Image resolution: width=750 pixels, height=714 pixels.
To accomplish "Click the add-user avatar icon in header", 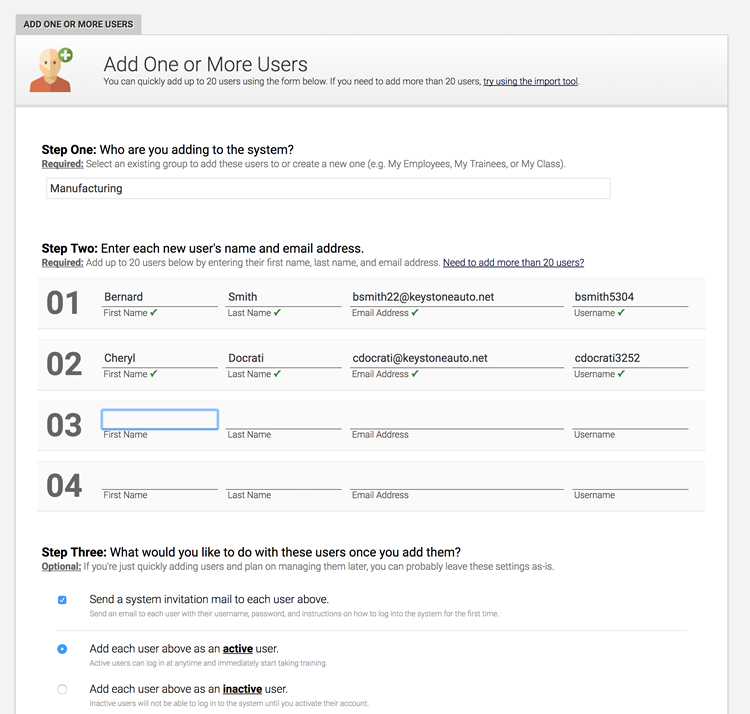I will coord(51,70).
